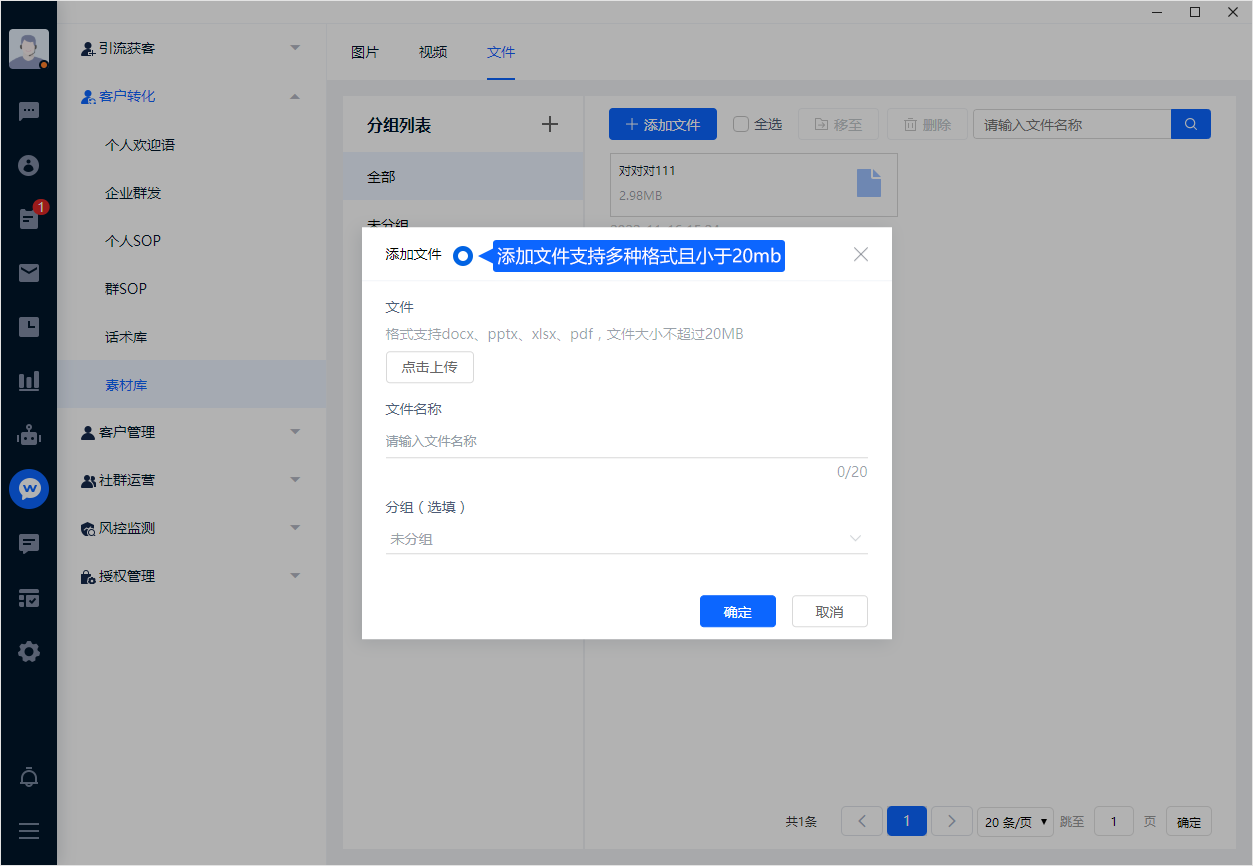Click the robot icon in sidebar

29,435
